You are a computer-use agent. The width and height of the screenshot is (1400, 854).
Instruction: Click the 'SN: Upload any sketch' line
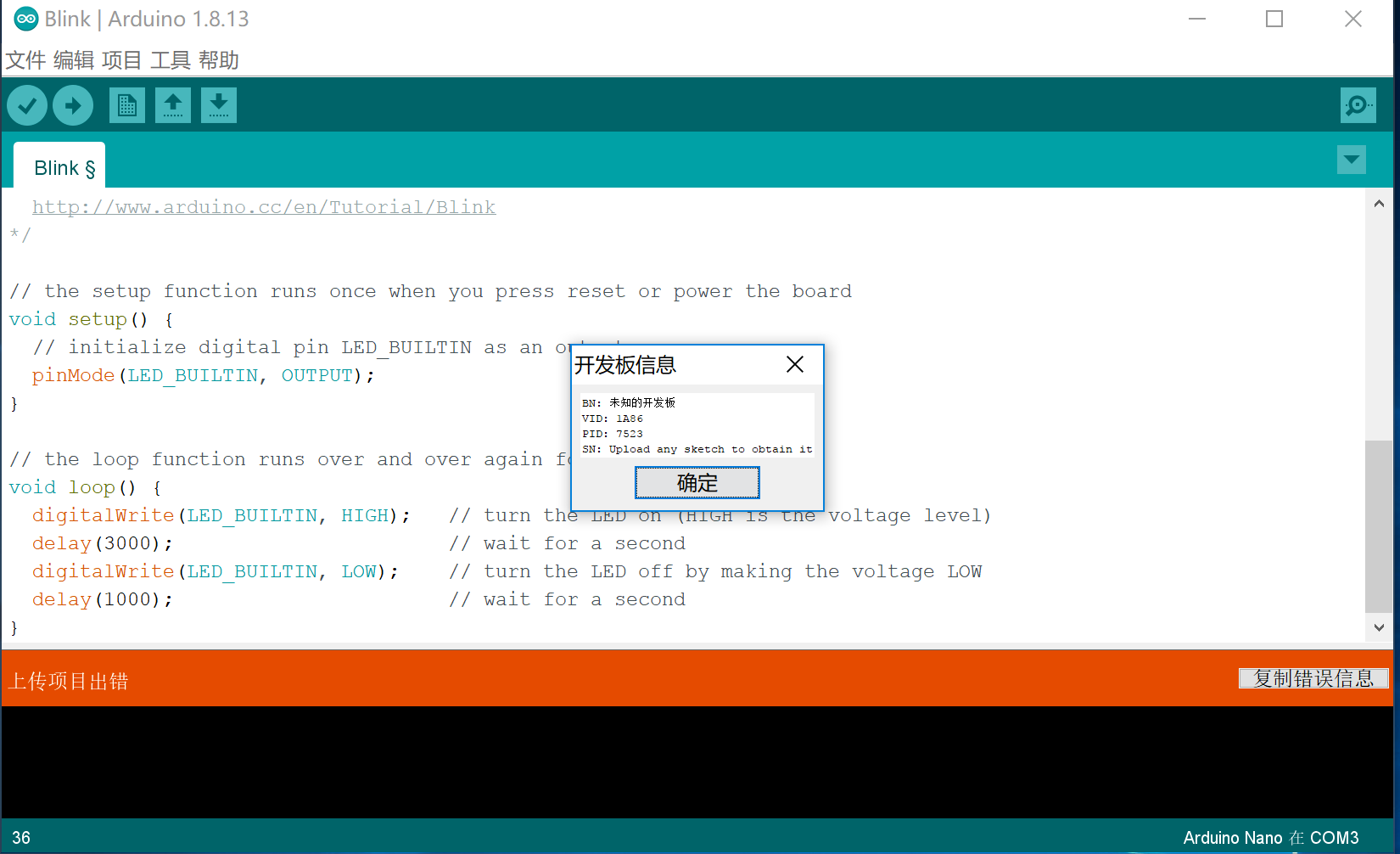697,449
